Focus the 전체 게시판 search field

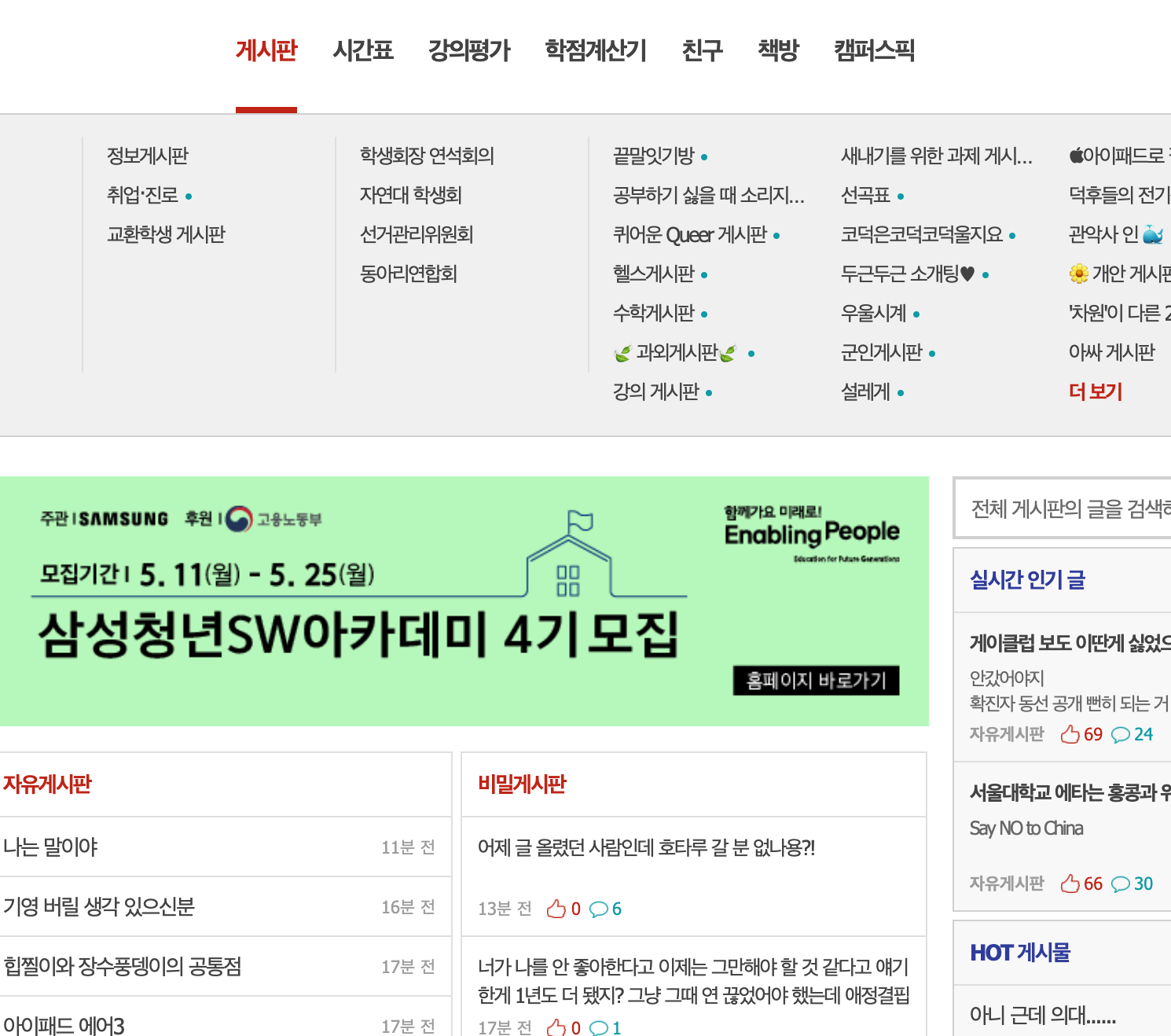click(x=1063, y=509)
